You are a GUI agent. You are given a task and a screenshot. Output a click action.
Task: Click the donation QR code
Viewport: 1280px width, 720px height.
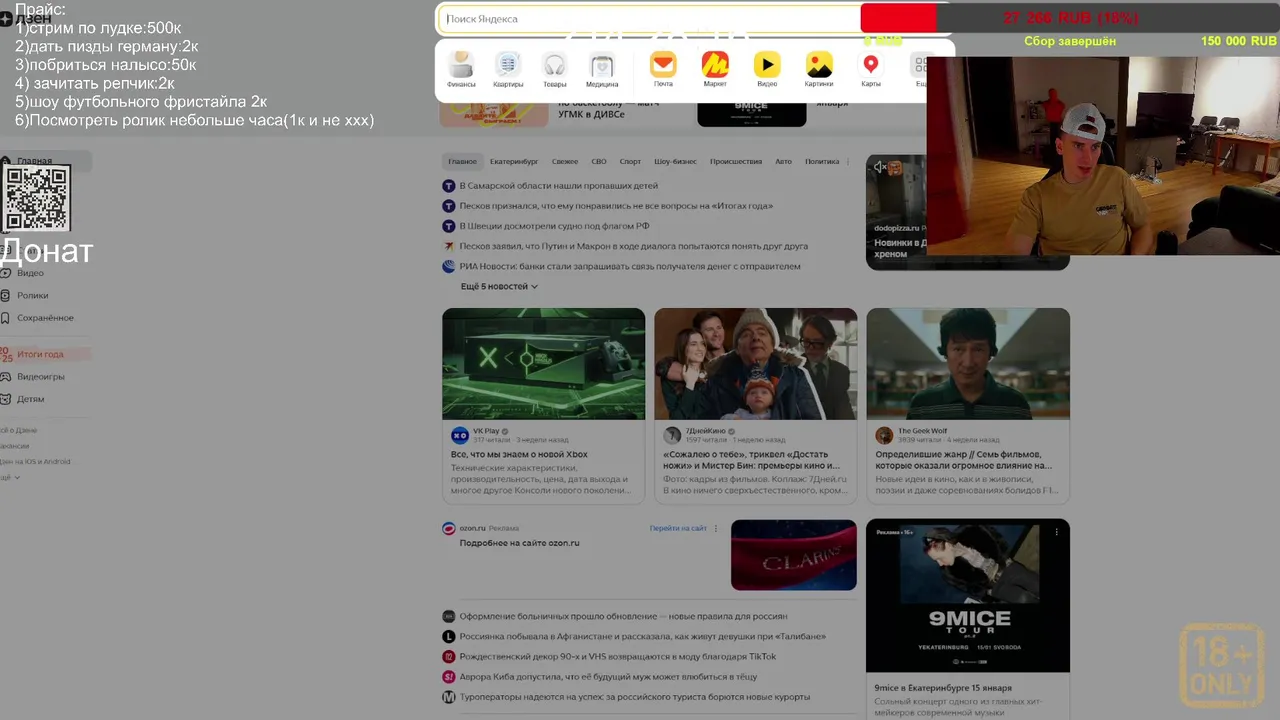(37, 198)
